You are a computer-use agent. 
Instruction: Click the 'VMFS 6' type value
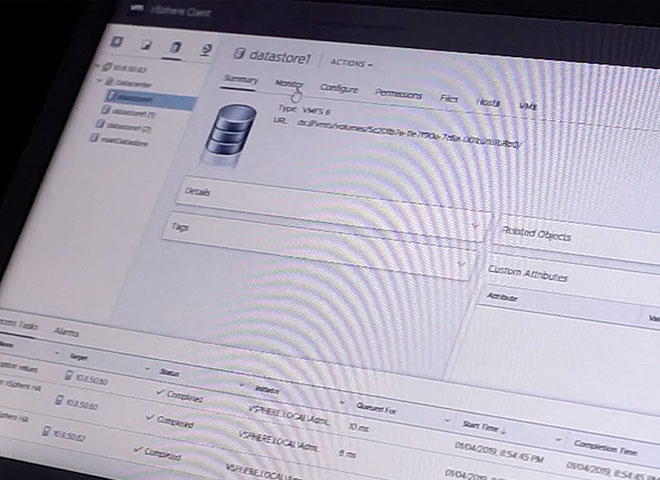click(316, 111)
